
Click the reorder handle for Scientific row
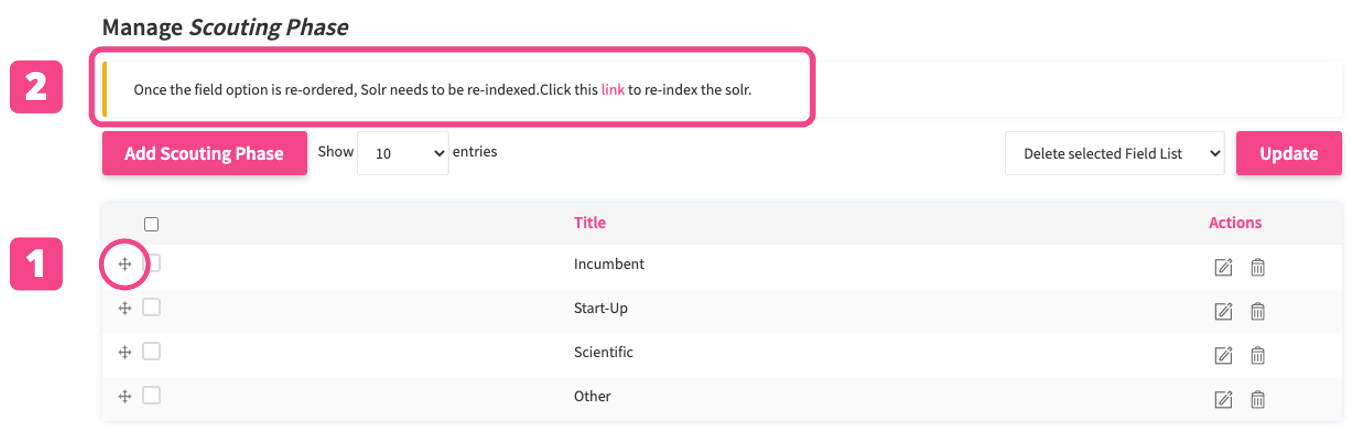(125, 352)
